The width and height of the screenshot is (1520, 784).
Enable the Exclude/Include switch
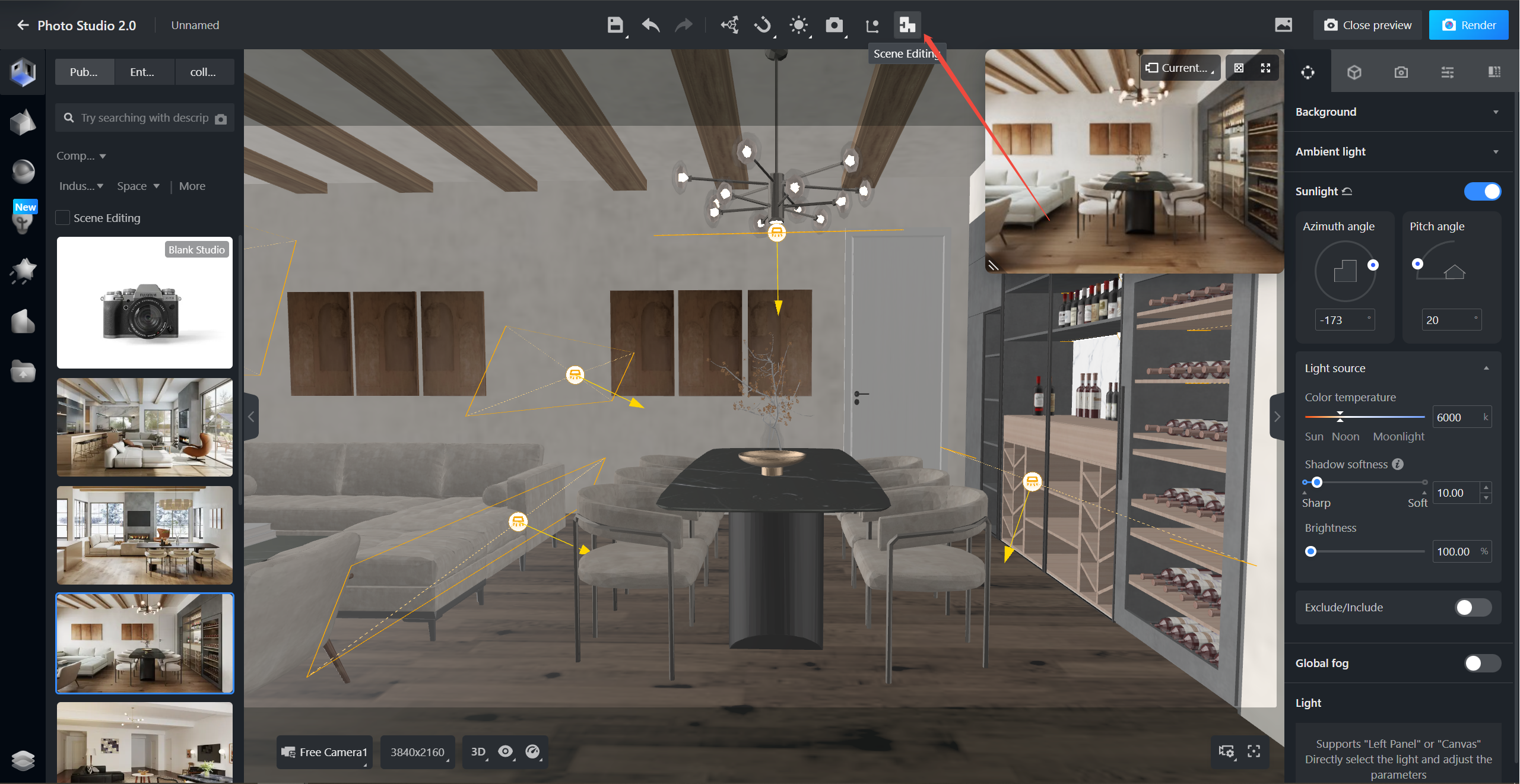point(1473,607)
